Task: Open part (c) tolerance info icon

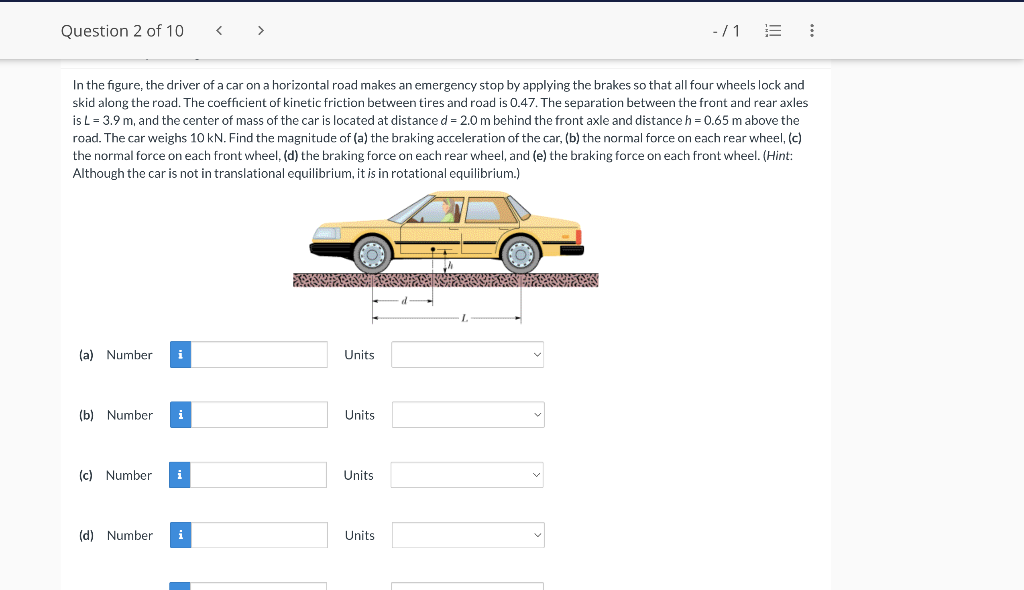Action: [x=180, y=475]
